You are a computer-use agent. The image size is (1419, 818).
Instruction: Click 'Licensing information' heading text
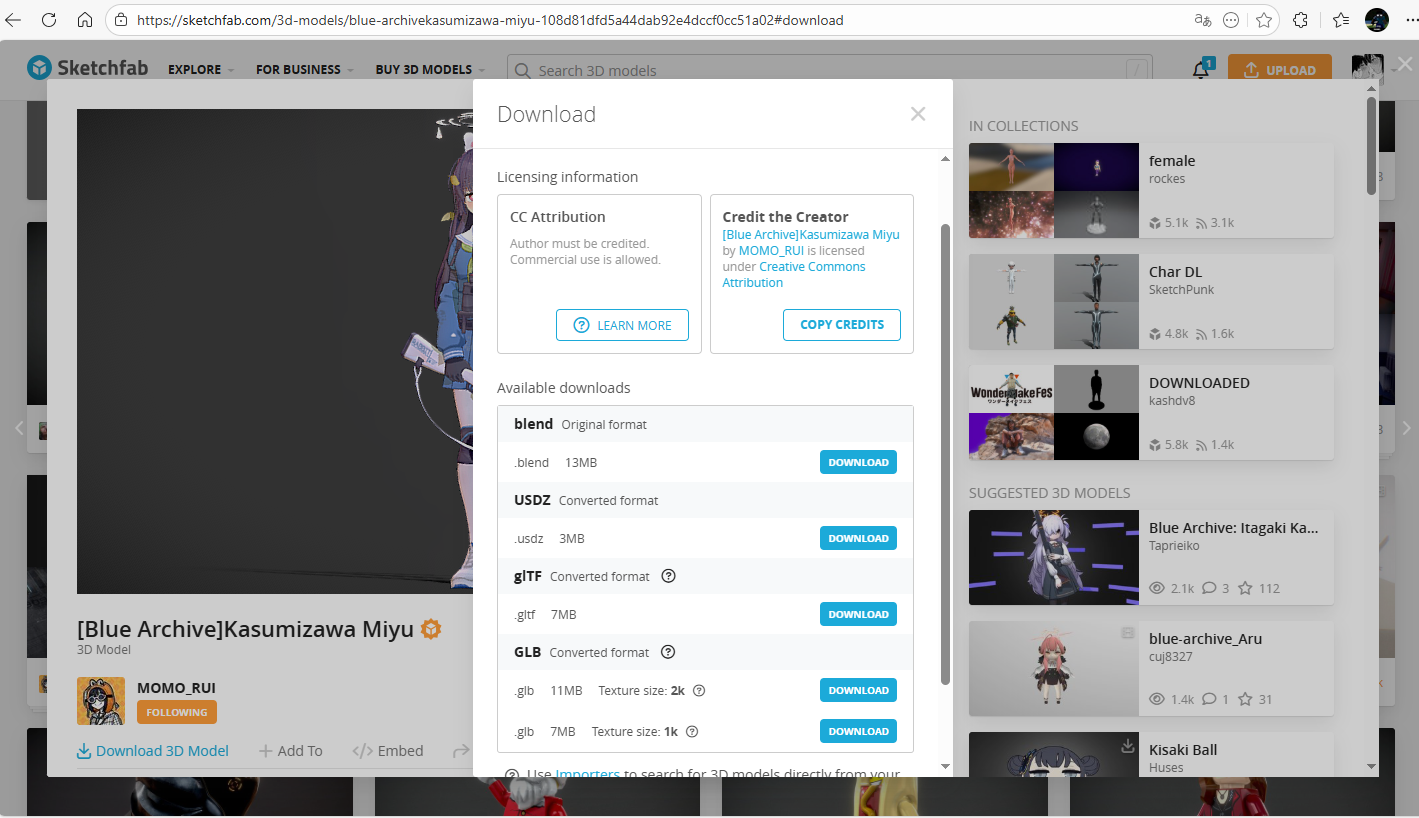pos(567,177)
